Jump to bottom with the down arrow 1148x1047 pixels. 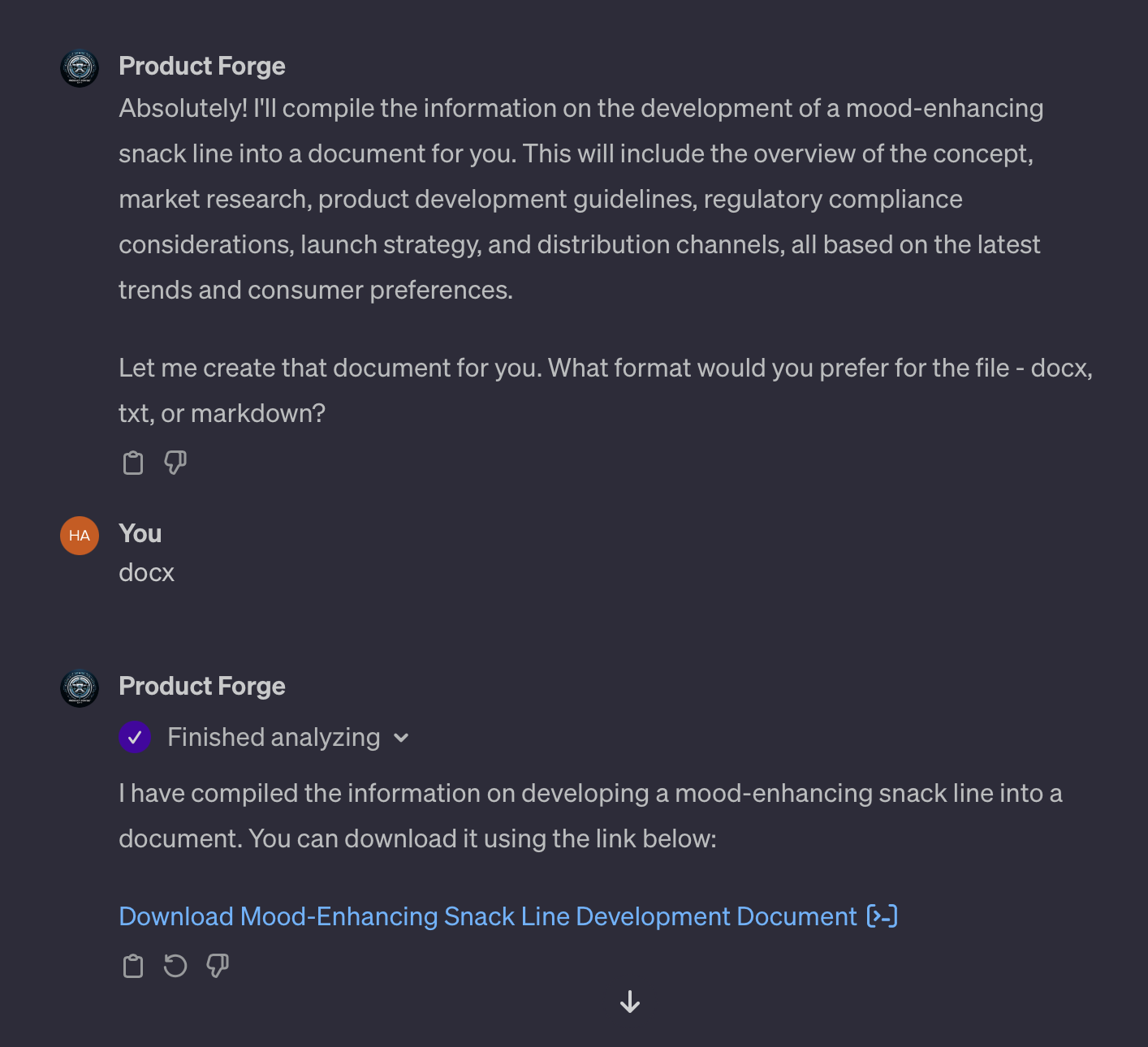(630, 1002)
